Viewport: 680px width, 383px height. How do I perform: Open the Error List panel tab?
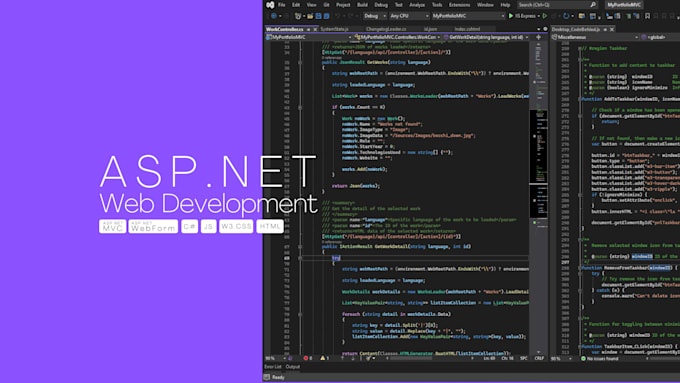273,367
